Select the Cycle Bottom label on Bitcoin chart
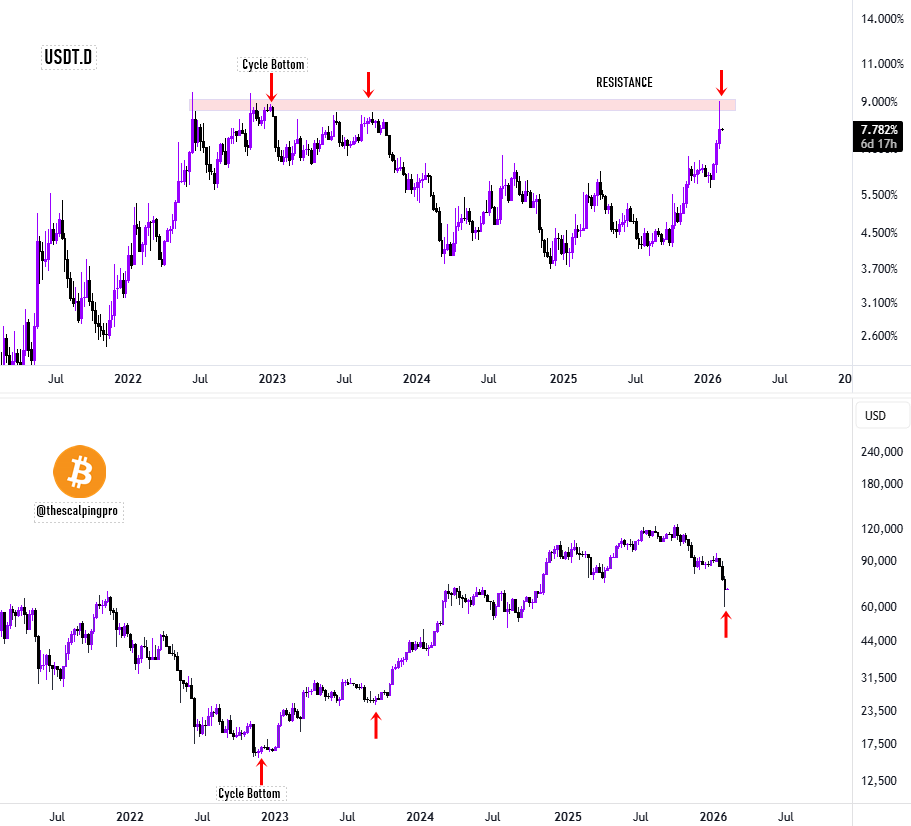 click(x=251, y=794)
